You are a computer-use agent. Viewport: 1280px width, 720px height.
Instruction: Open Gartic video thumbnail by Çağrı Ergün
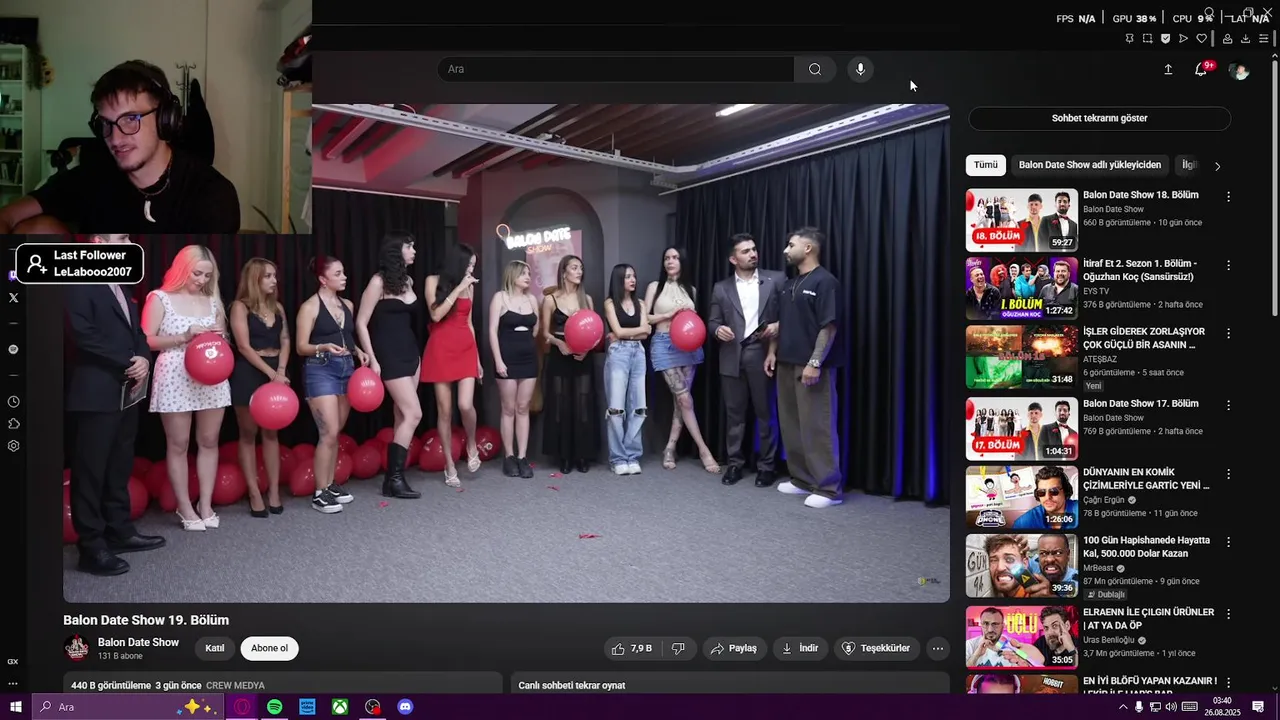tap(1021, 497)
